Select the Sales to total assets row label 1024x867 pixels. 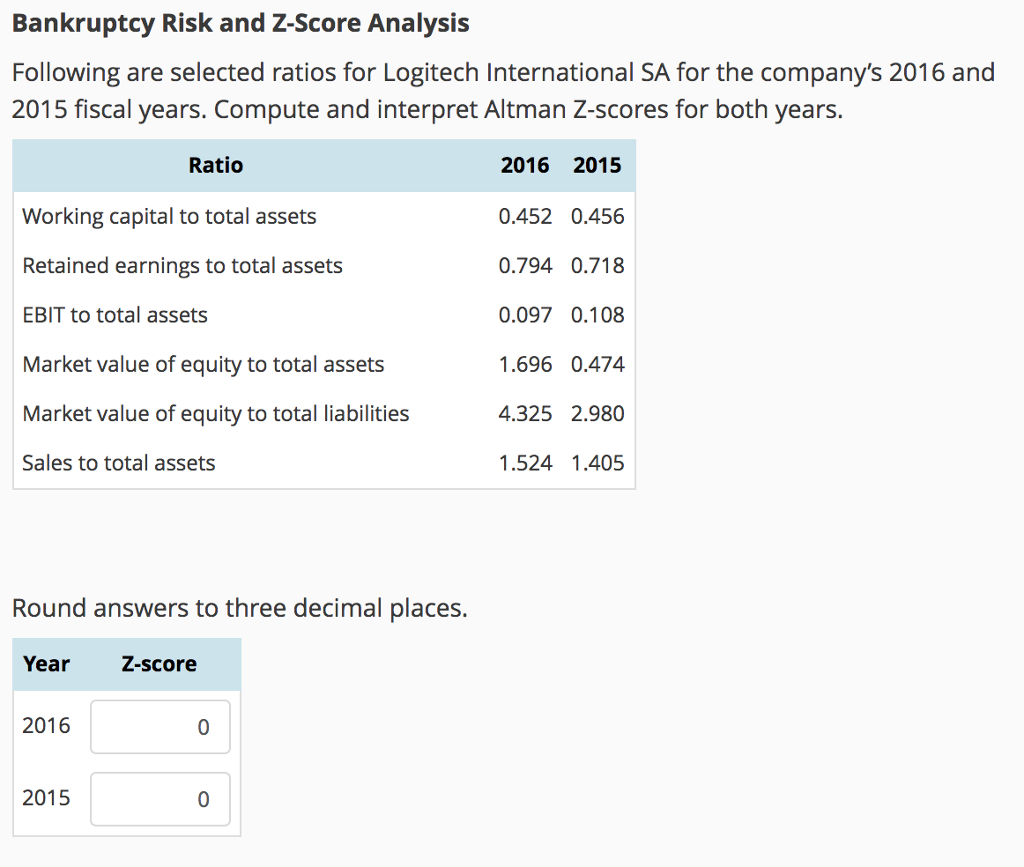point(118,462)
